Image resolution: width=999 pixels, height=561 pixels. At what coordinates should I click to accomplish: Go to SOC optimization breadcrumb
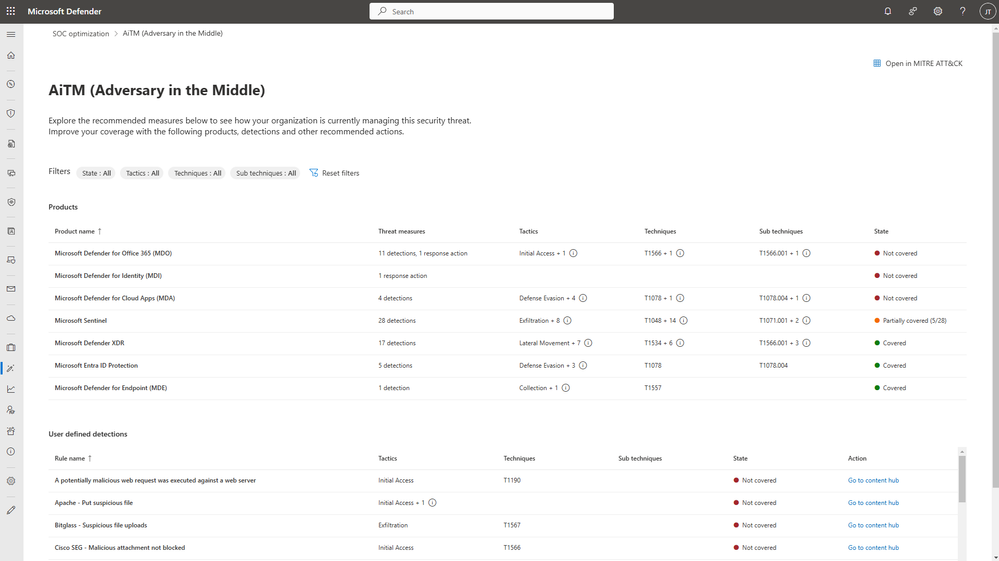(80, 34)
